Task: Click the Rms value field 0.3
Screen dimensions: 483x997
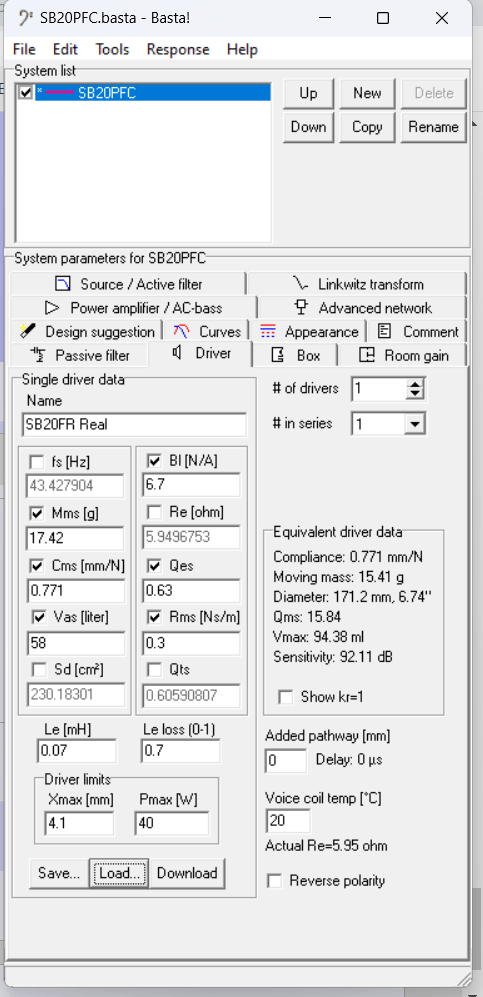Action: coord(191,643)
